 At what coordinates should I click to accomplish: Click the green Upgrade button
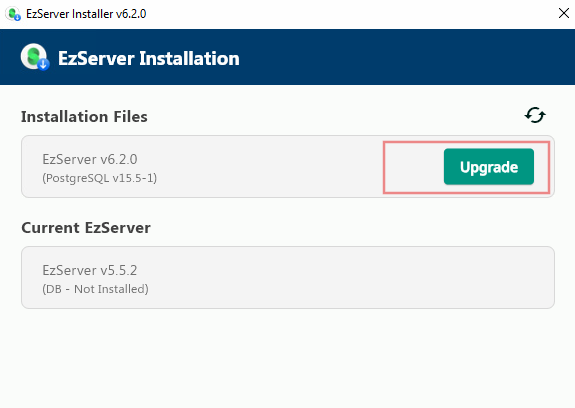click(489, 167)
